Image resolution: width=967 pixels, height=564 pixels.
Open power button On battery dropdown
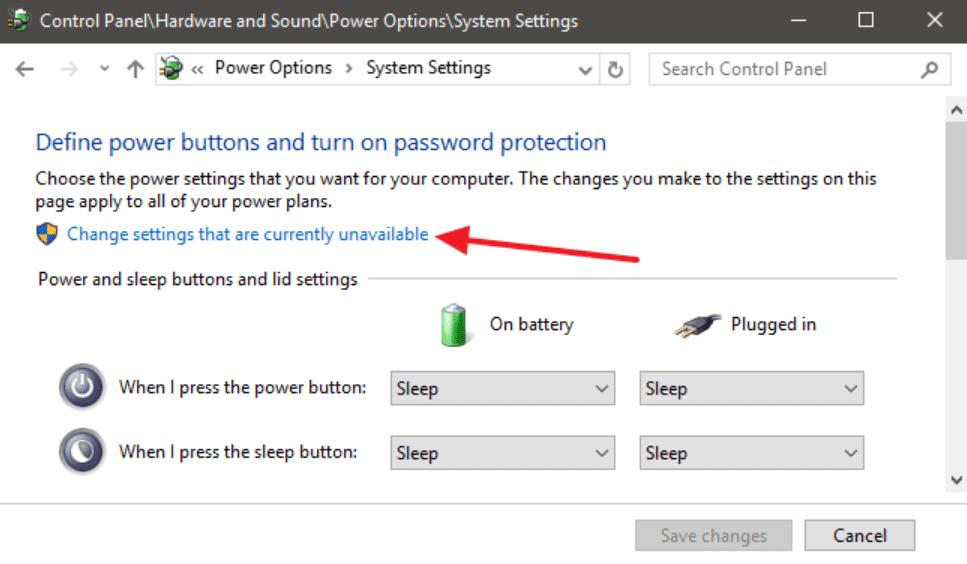(x=502, y=388)
